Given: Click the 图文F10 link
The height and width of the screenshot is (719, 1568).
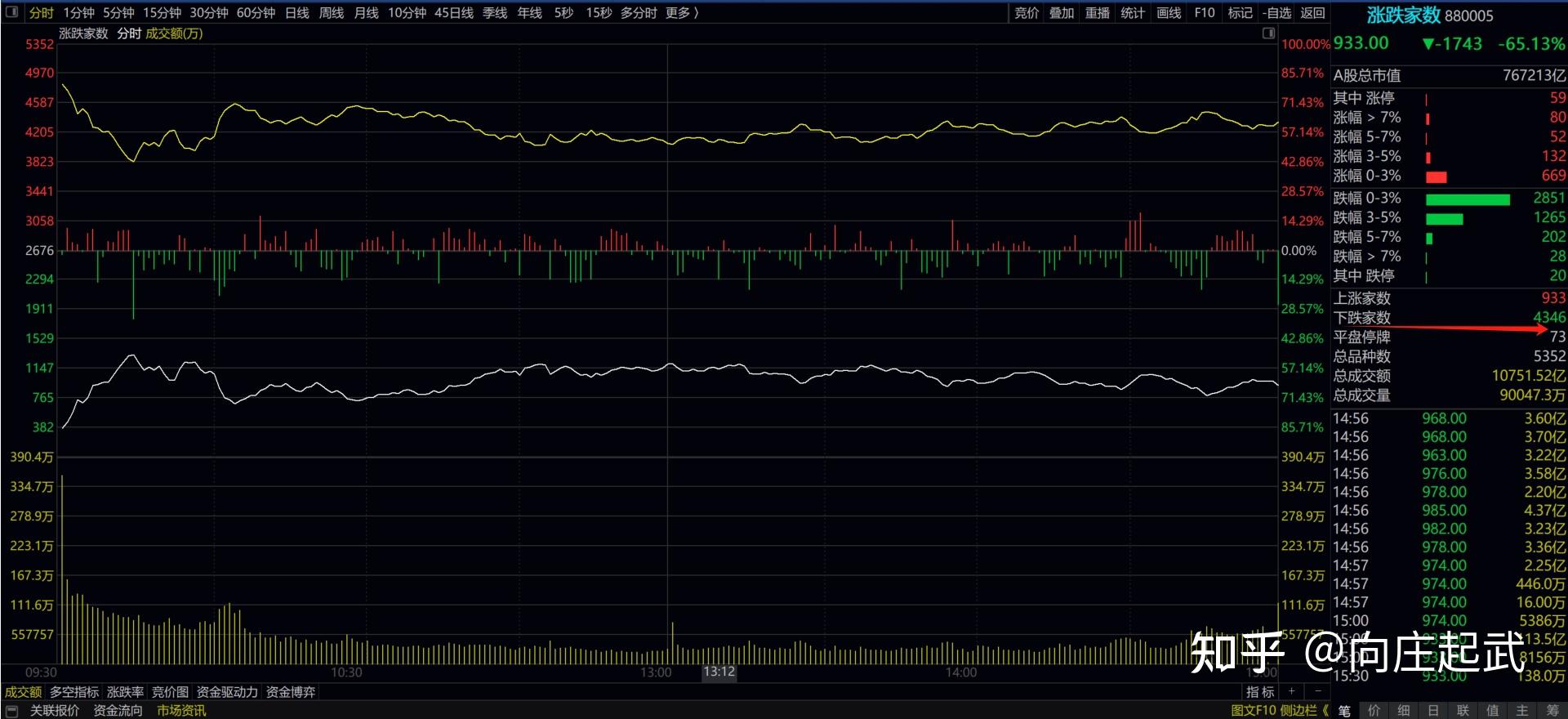Looking at the screenshot, I should [x=1254, y=711].
